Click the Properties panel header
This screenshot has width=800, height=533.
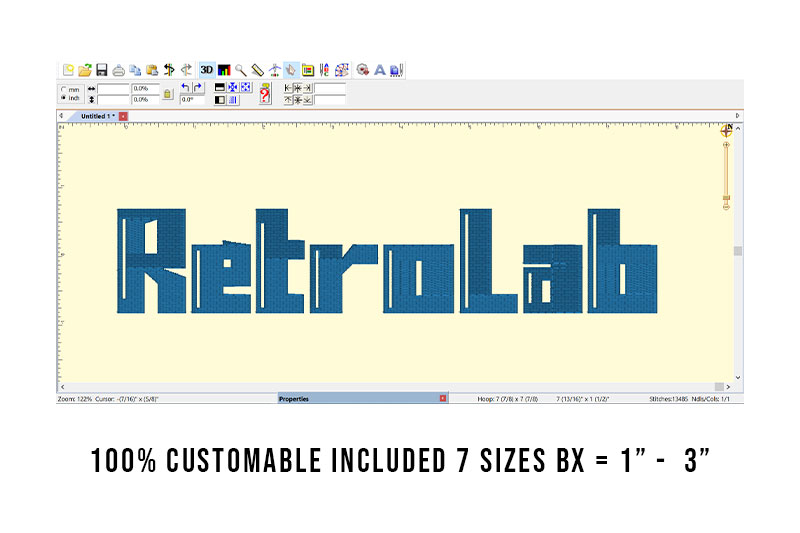coord(363,399)
